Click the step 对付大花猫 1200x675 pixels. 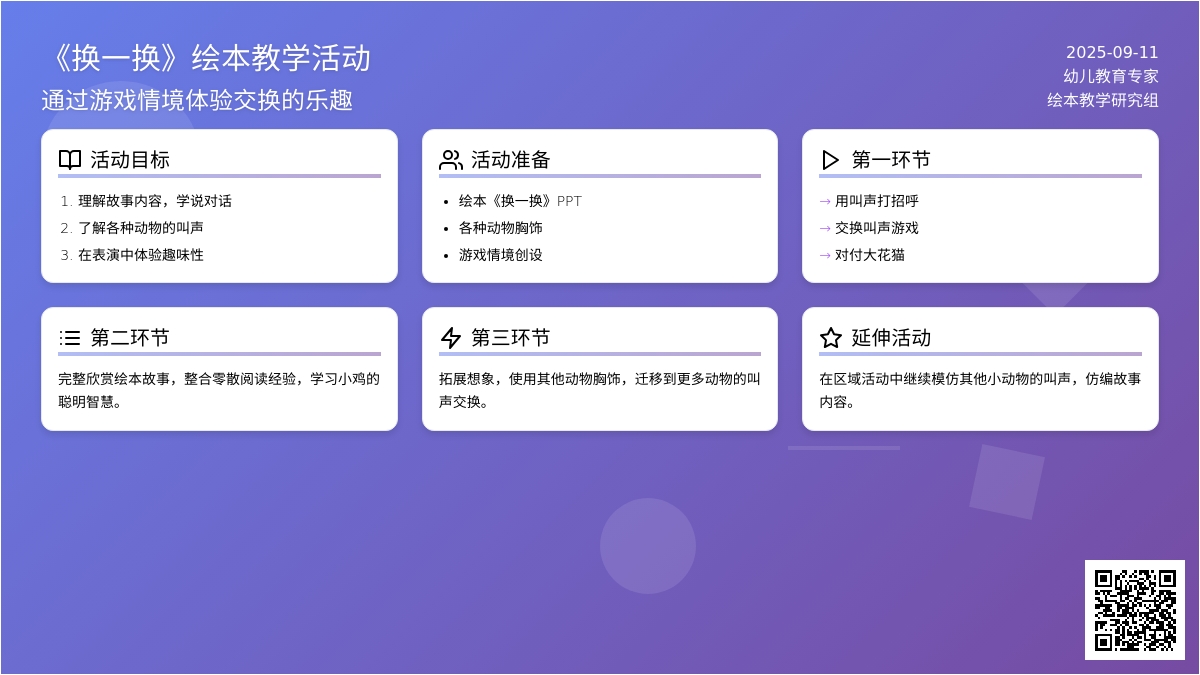(x=870, y=255)
